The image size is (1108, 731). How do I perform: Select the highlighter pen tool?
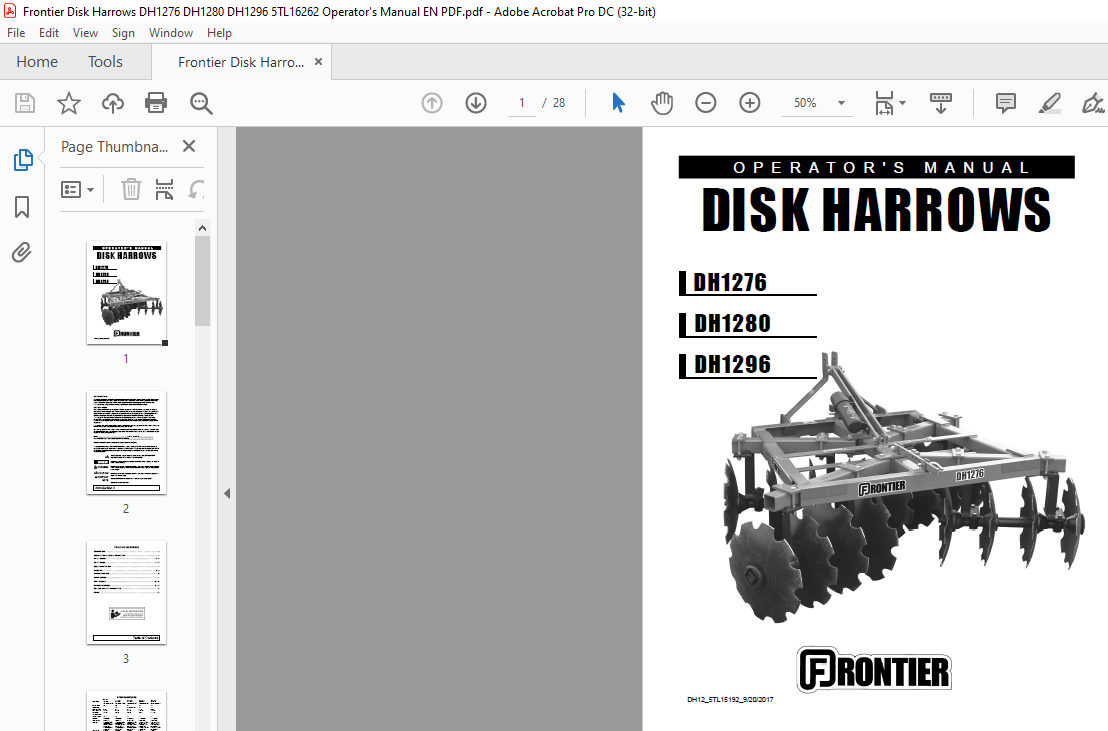pos(1049,103)
